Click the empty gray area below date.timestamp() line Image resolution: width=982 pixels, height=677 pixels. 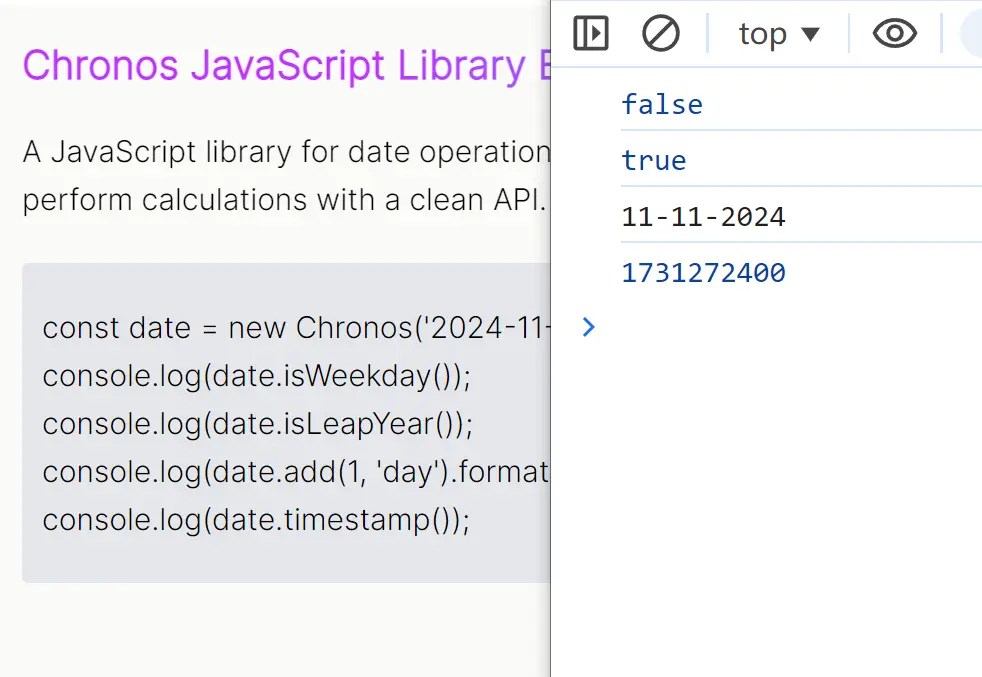286,560
